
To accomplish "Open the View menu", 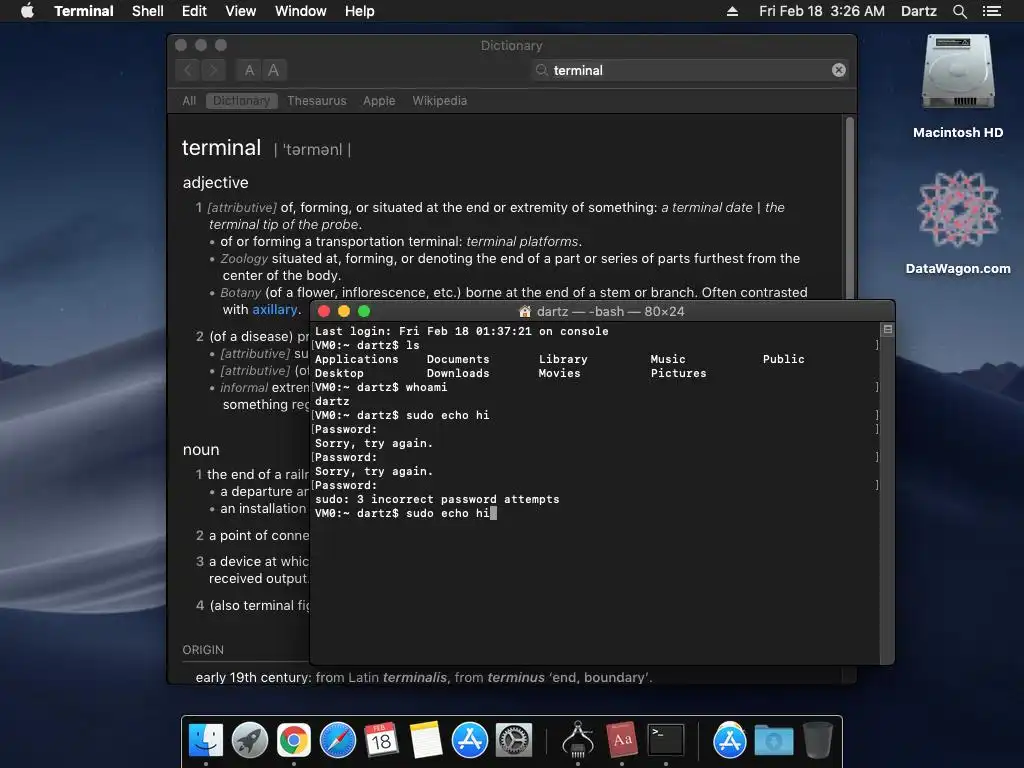I will 240,11.
